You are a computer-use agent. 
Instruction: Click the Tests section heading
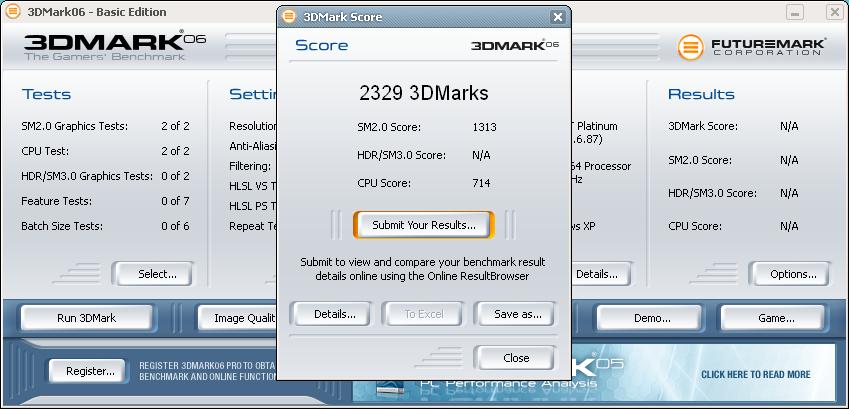pos(47,94)
